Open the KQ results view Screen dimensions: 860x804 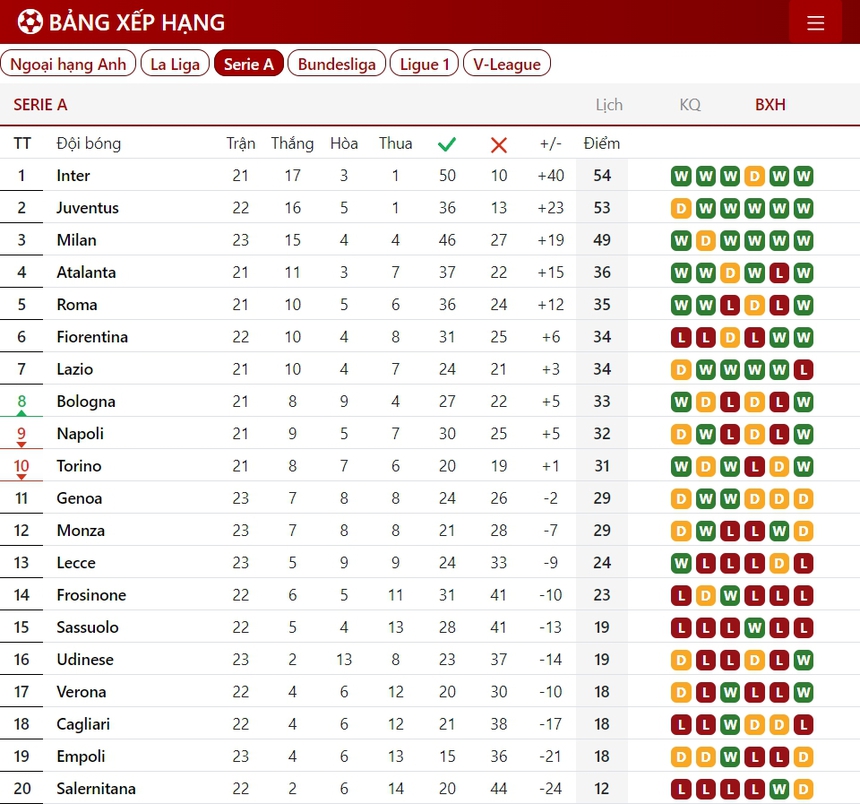[x=690, y=105]
